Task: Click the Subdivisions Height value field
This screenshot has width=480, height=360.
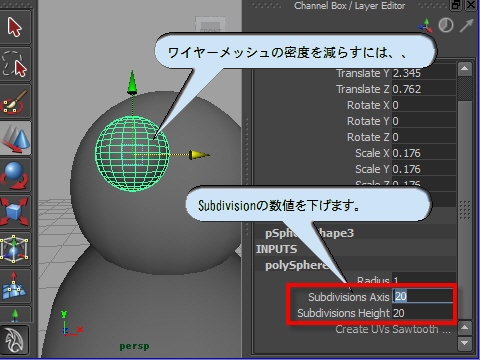Action: (423, 313)
